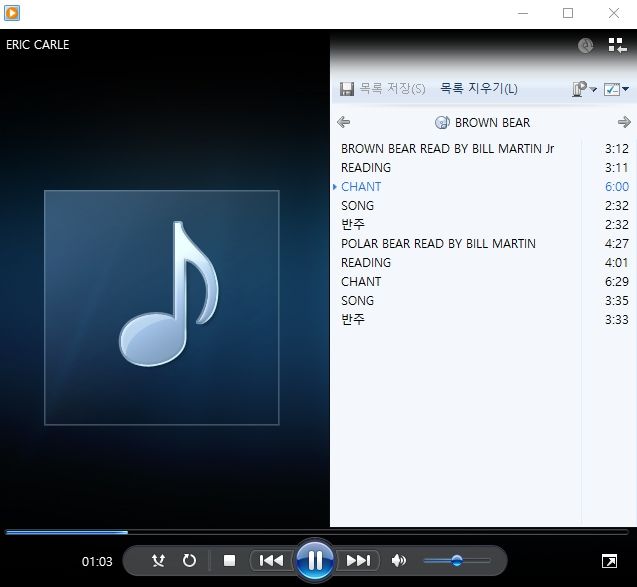Viewport: 637px width, 587px height.
Task: Mute the speaker volume
Action: [399, 561]
